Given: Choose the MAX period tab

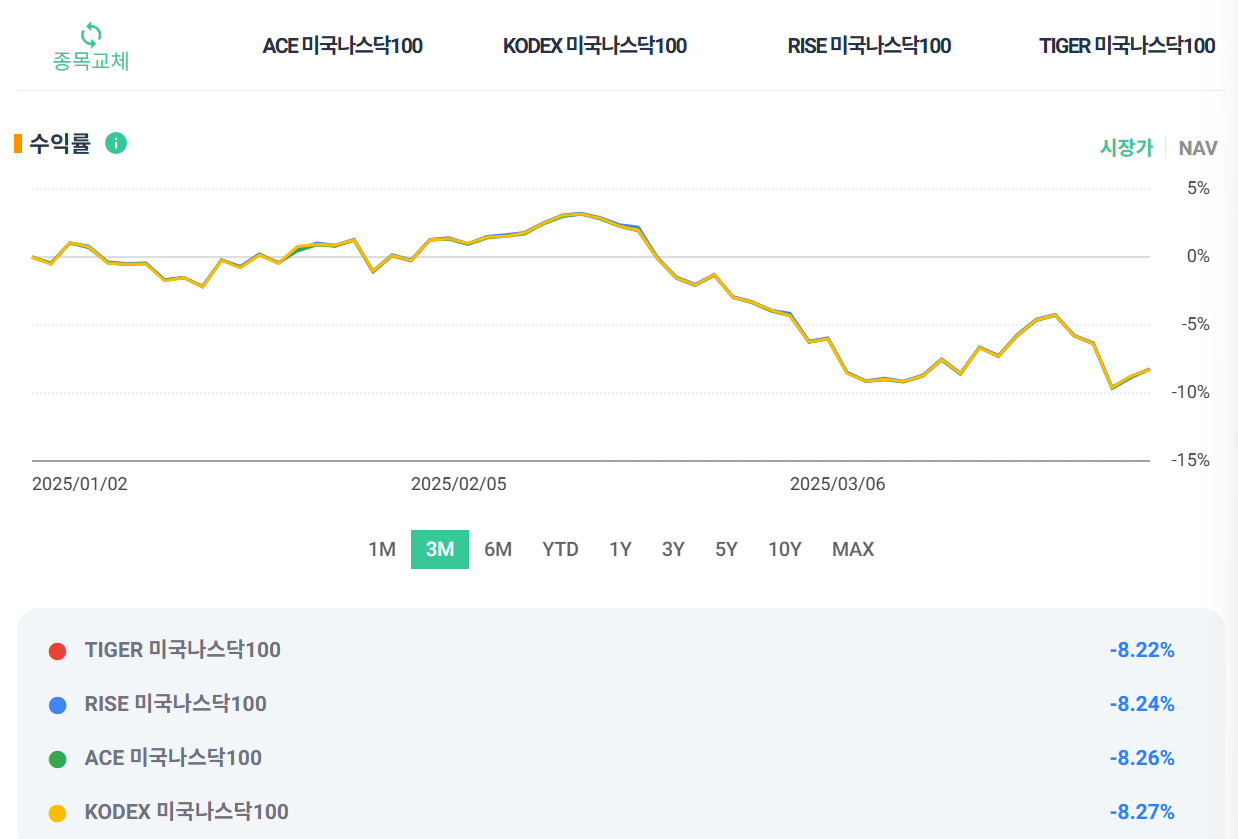Looking at the screenshot, I should coord(853,549).
